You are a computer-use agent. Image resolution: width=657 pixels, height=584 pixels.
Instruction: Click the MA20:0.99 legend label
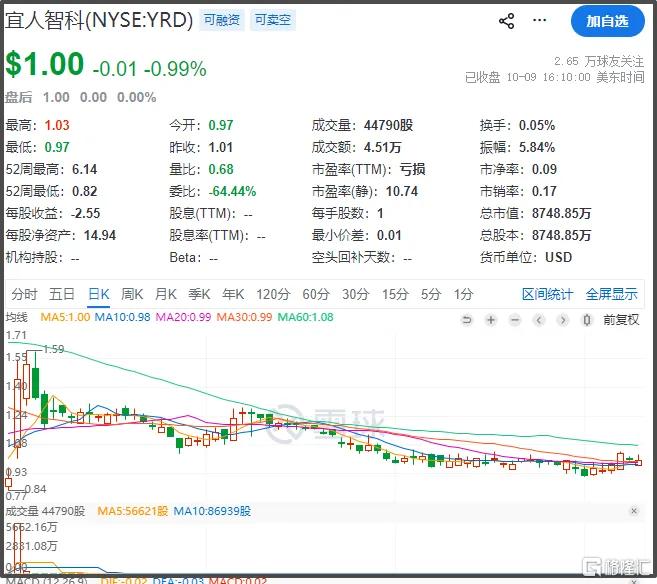coord(183,317)
